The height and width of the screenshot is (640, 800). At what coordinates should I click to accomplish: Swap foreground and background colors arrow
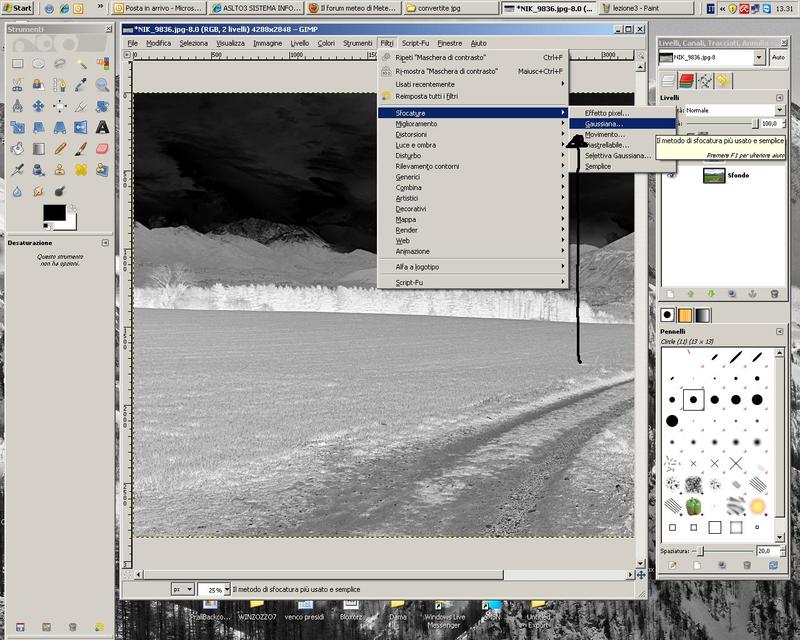pos(72,208)
